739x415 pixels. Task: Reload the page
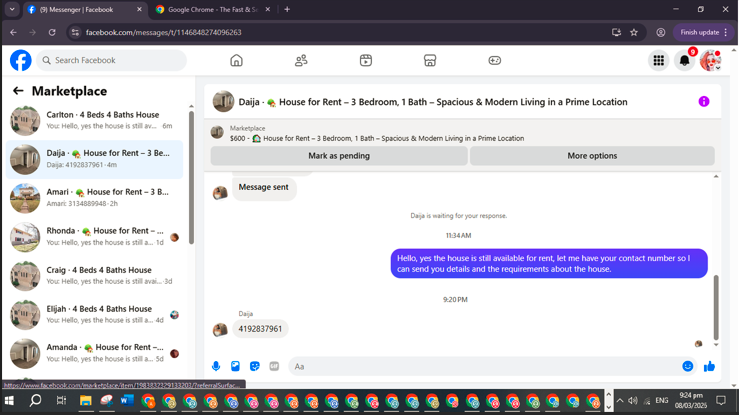pos(52,33)
